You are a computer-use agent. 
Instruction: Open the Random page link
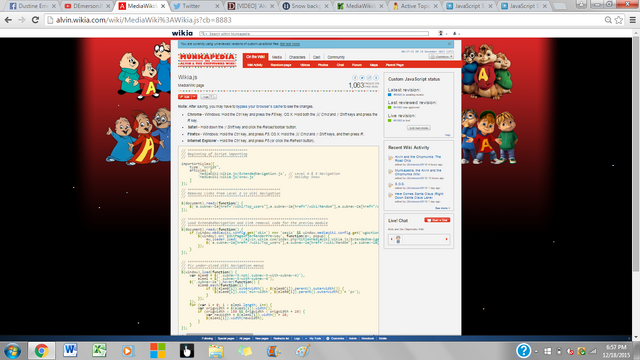coord(281,65)
